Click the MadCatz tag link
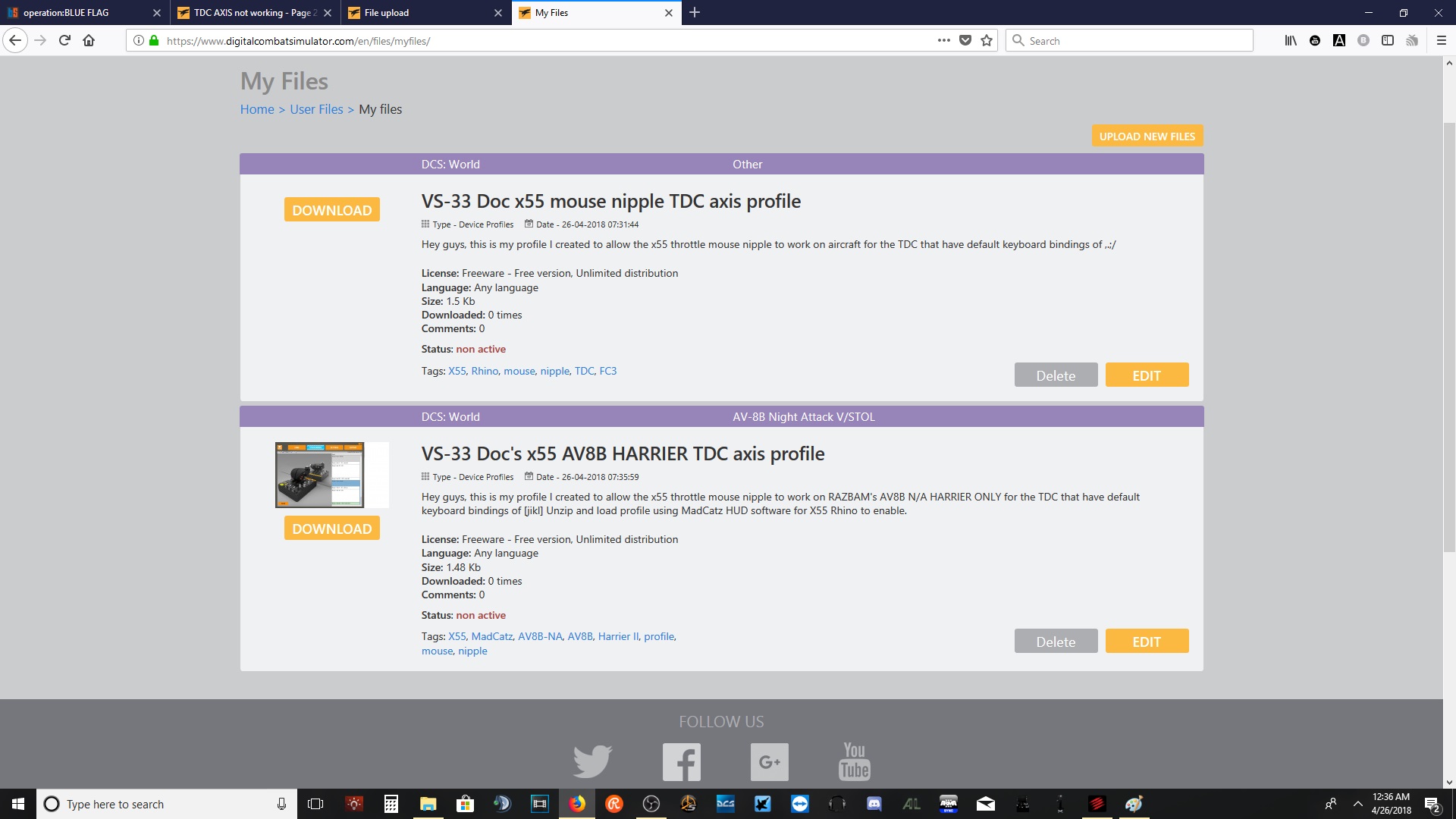 click(492, 636)
